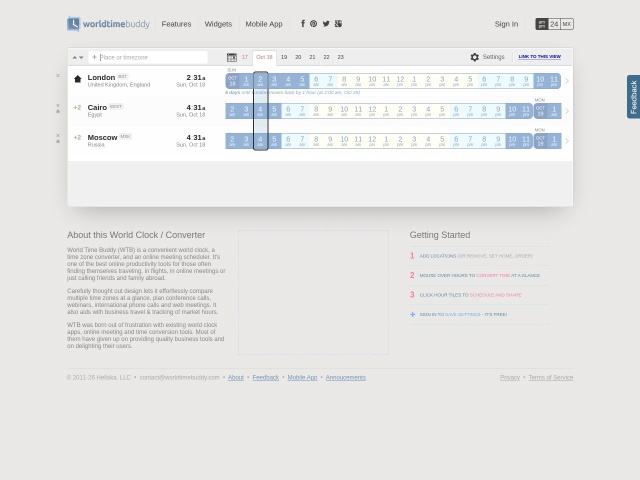Click the SCHEDULE AND SHARE highlighted text
This screenshot has height=480, width=640.
(x=496, y=295)
